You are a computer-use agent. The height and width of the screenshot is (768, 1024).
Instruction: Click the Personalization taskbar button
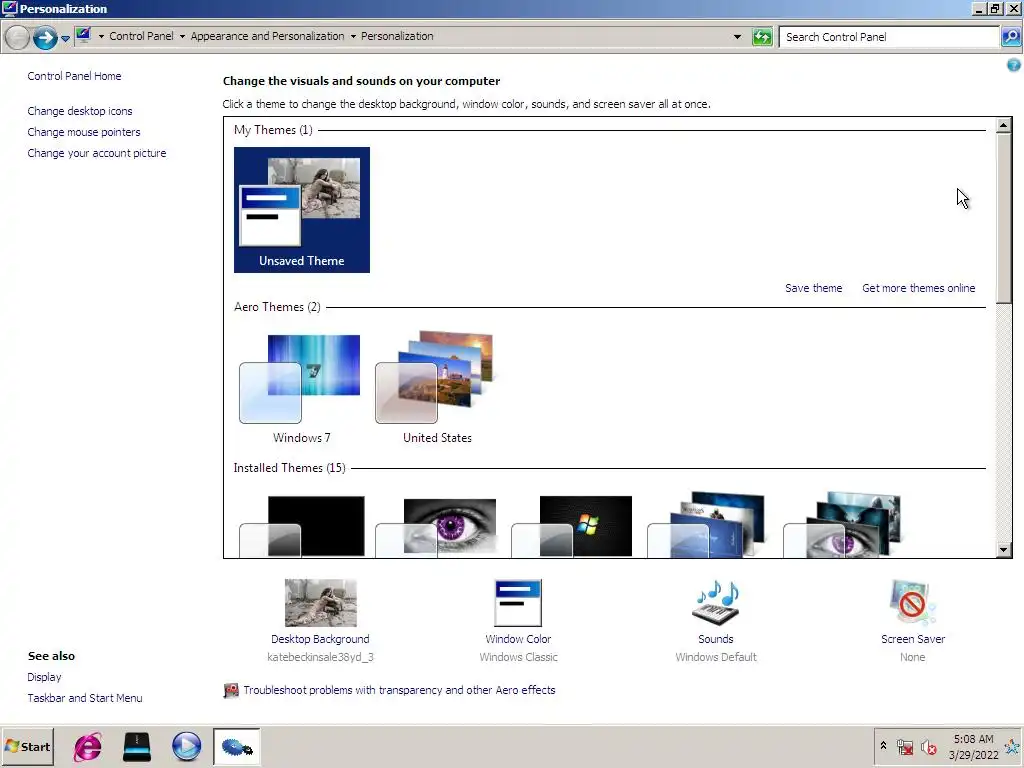coord(236,746)
